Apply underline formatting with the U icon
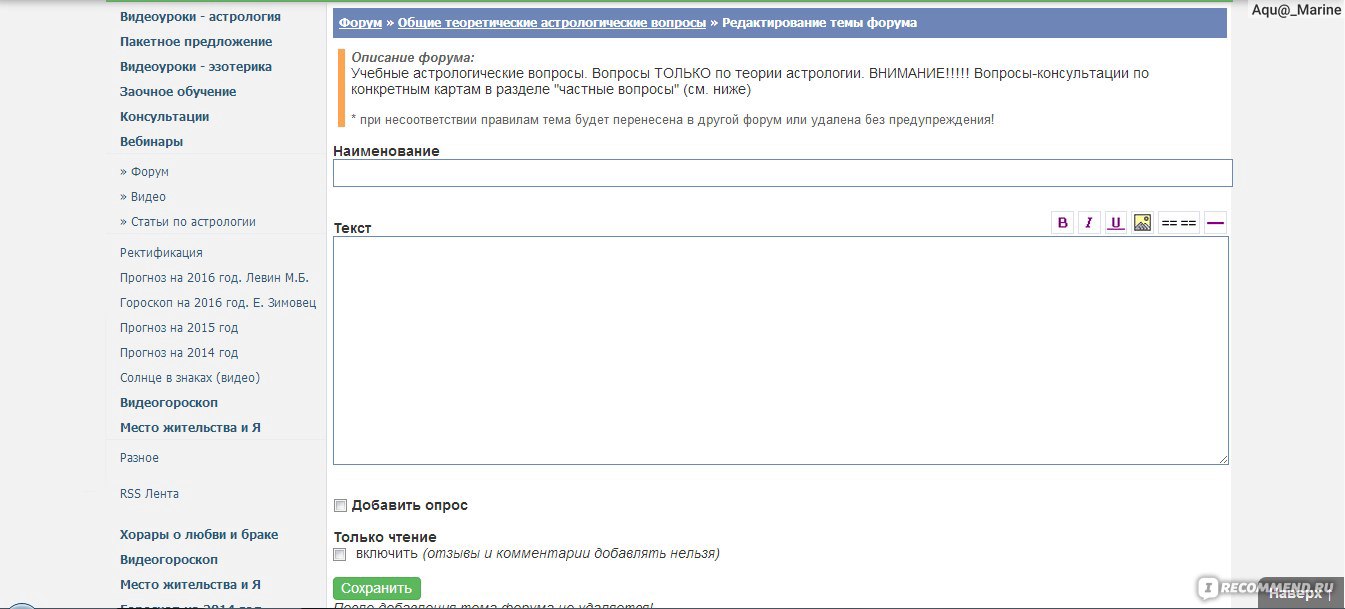Image resolution: width=1345 pixels, height=609 pixels. coord(1116,222)
